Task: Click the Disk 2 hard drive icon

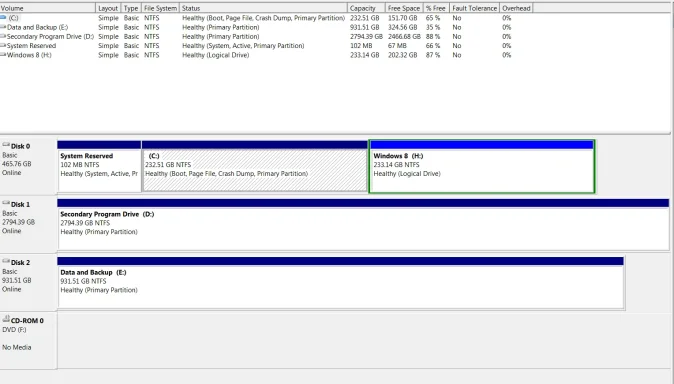Action: point(6,261)
